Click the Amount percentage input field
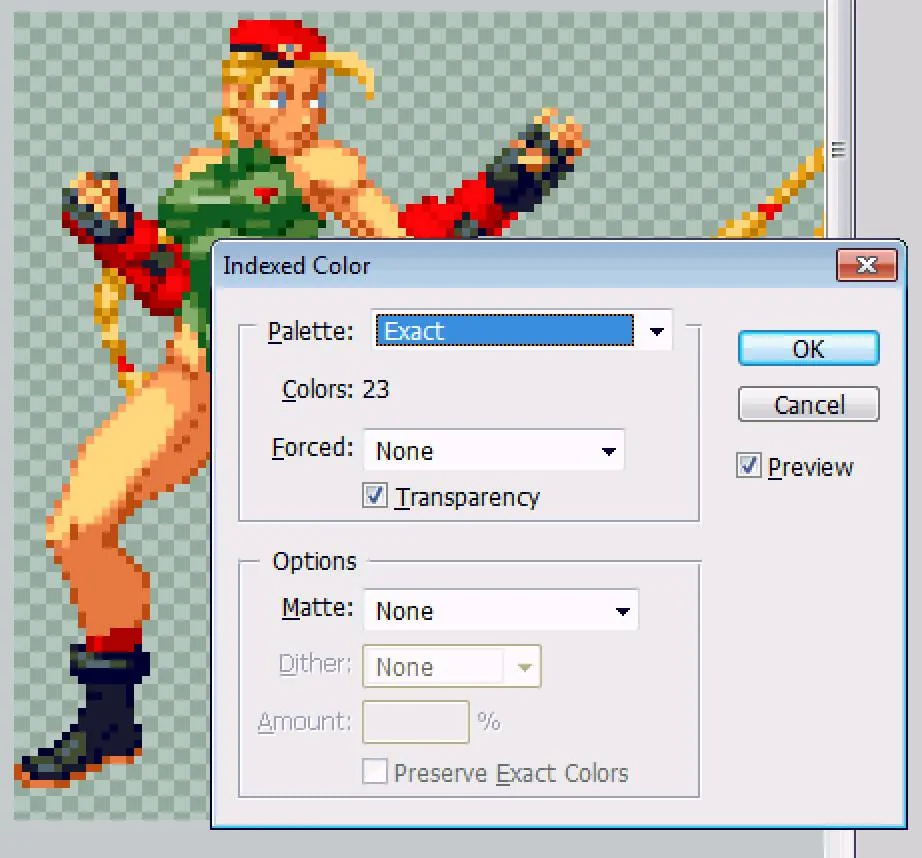 416,722
